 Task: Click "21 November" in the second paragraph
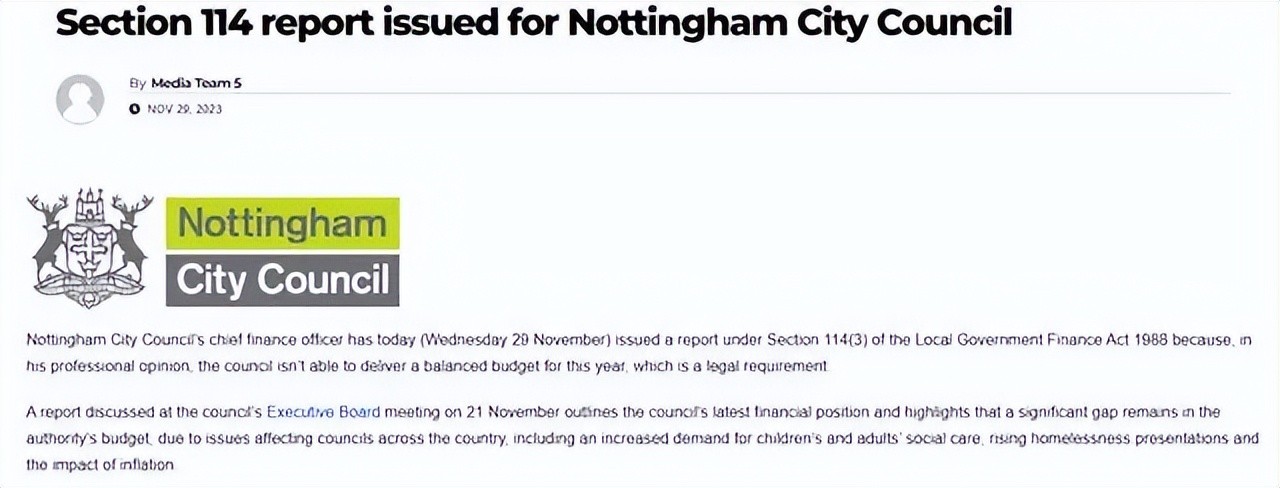[x=479, y=412]
